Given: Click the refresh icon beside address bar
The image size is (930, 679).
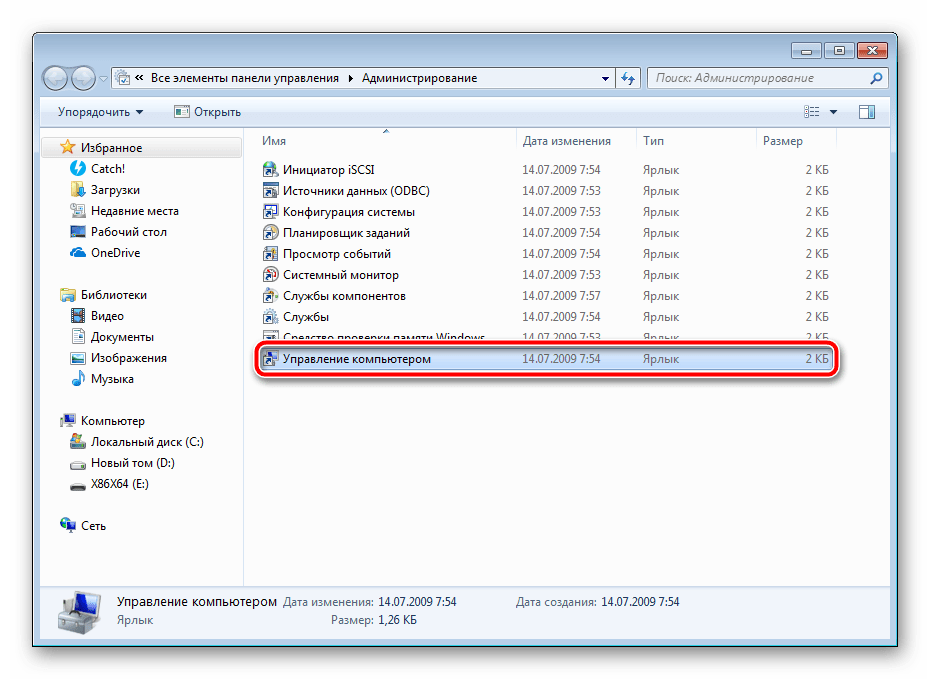Looking at the screenshot, I should 628,78.
